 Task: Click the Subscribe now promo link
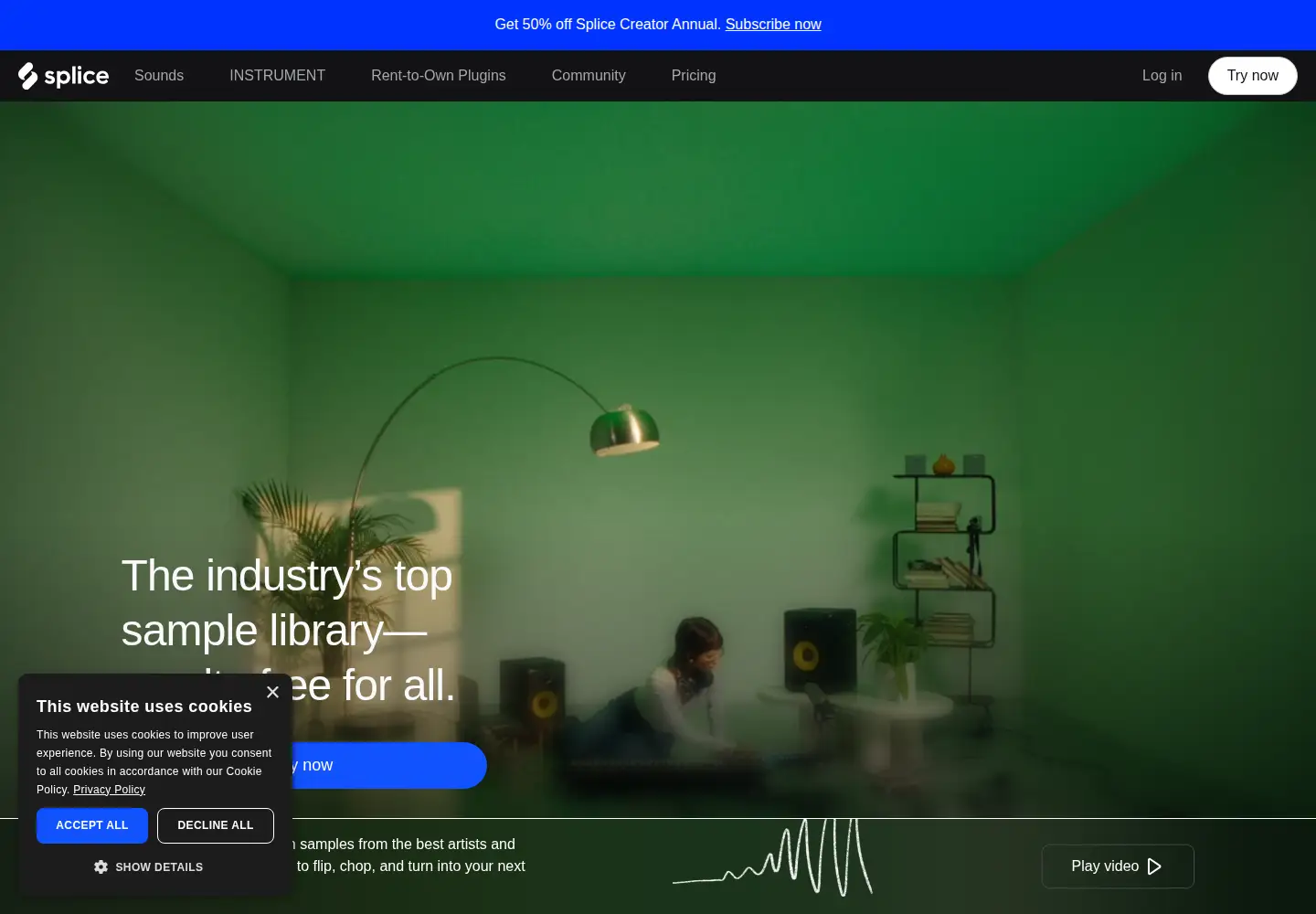(x=773, y=25)
